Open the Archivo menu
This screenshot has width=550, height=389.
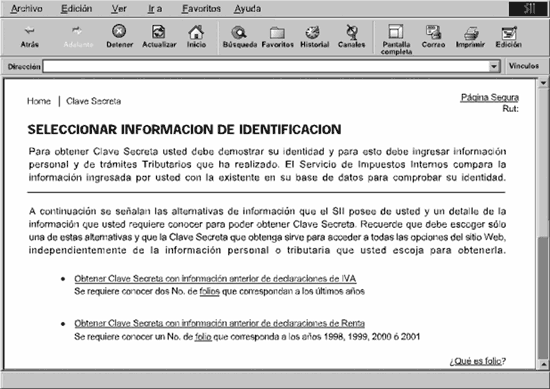click(26, 9)
